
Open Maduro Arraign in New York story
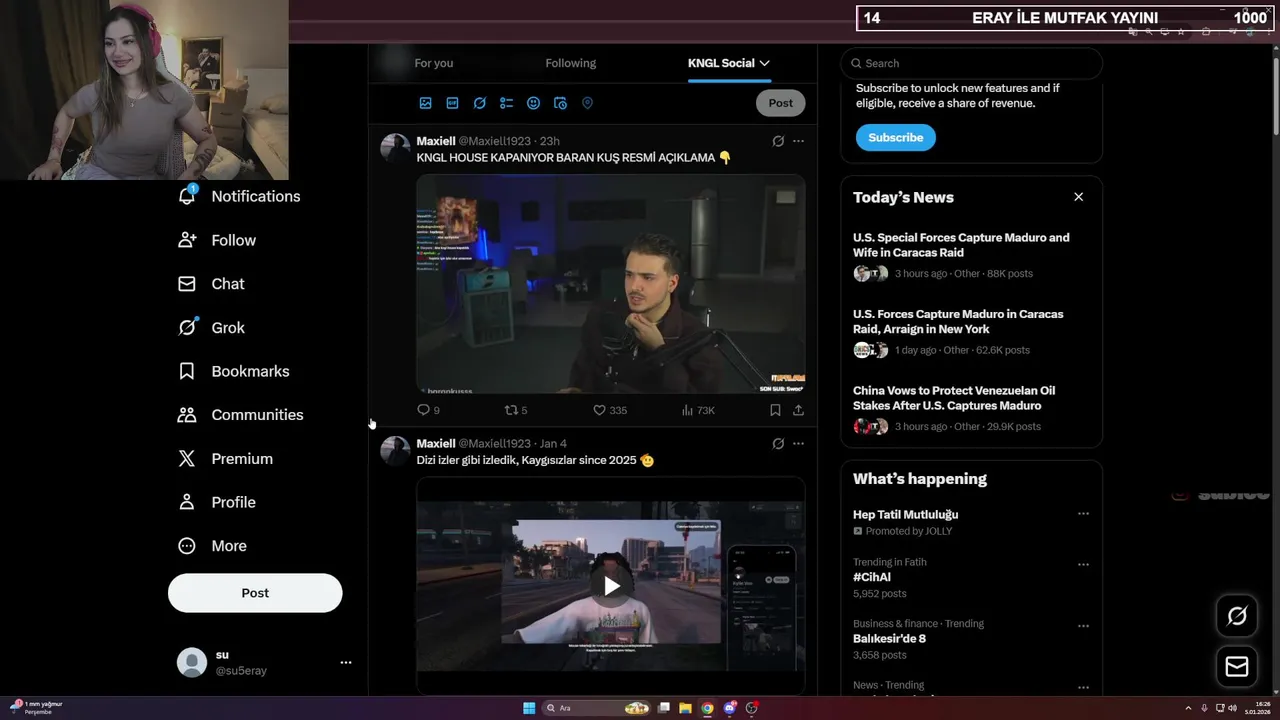click(x=958, y=321)
